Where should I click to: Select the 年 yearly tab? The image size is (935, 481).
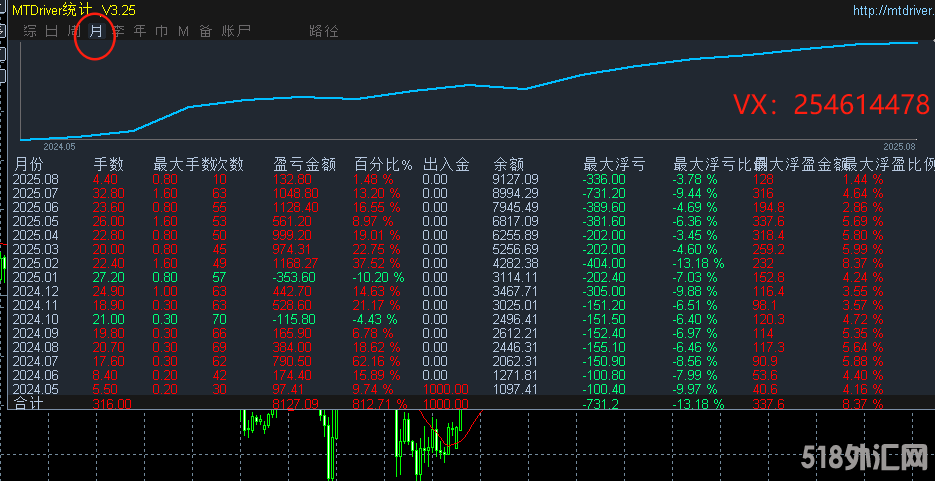(x=140, y=31)
